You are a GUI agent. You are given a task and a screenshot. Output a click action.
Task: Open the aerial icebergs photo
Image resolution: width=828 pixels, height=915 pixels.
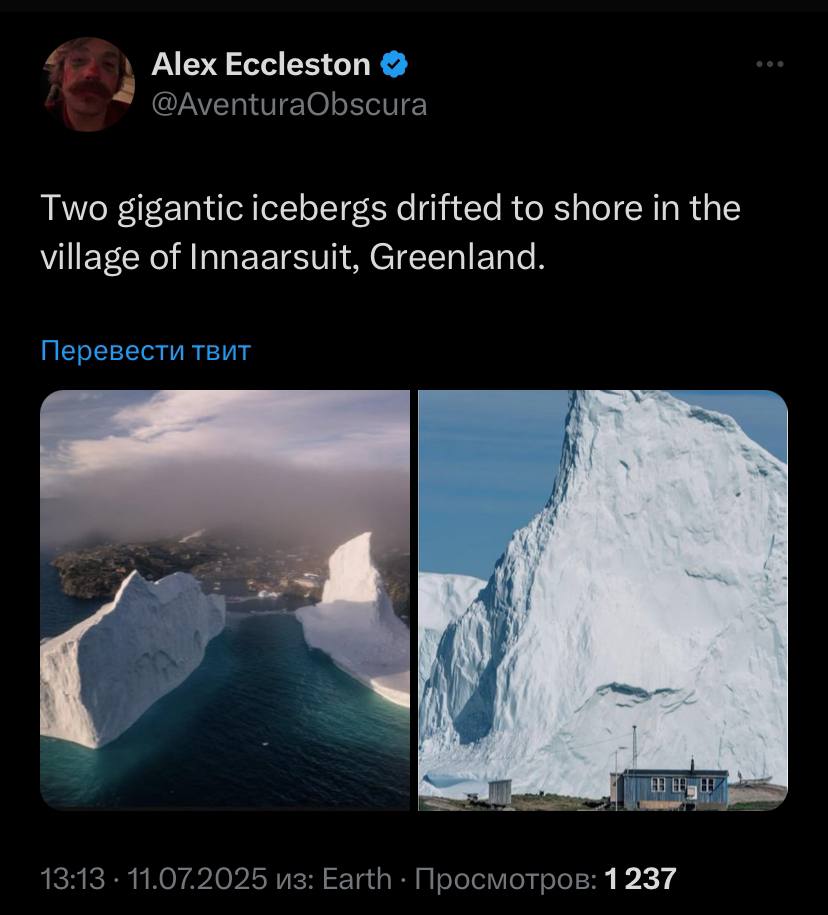point(225,600)
